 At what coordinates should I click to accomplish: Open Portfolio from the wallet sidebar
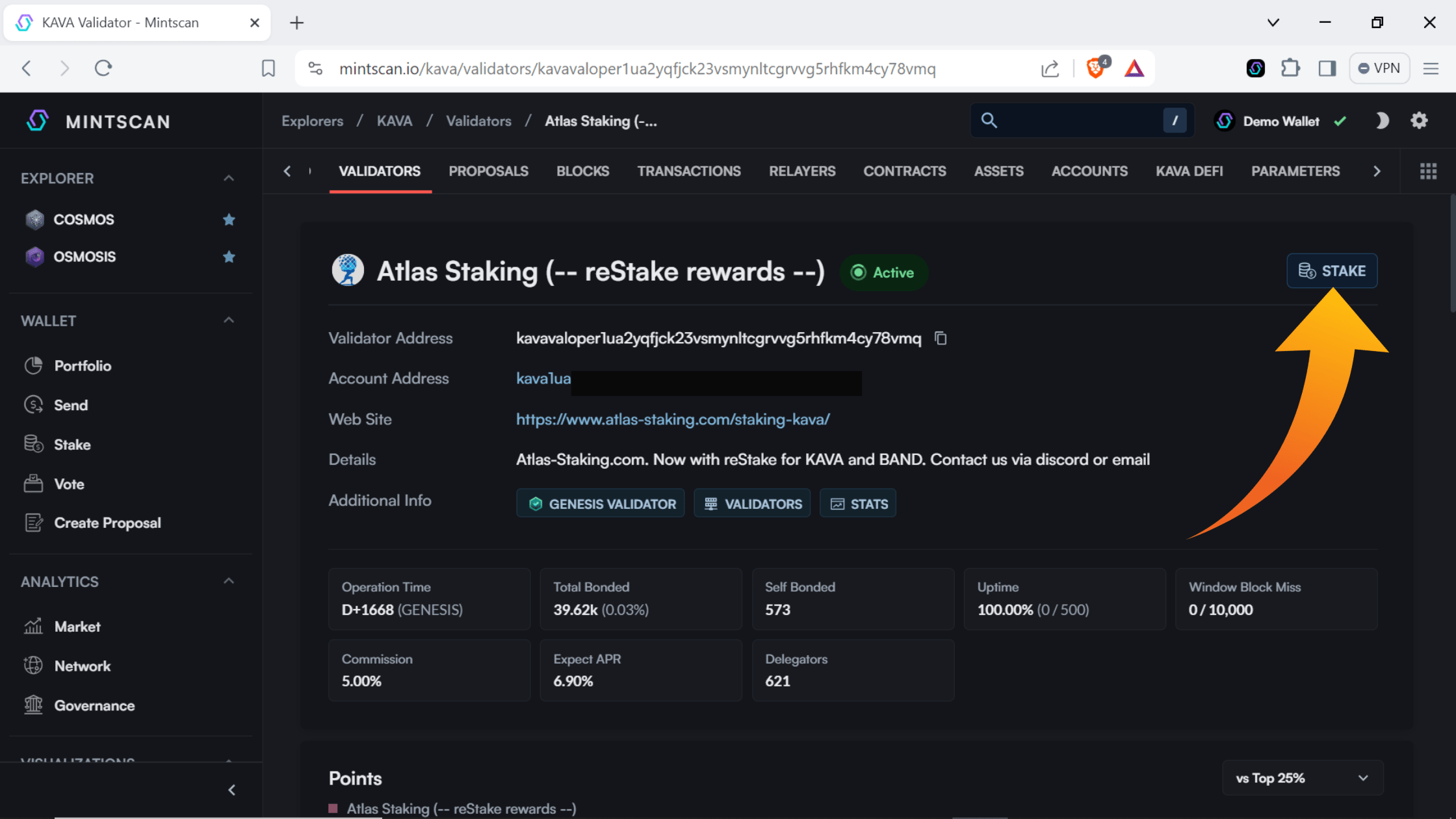82,365
